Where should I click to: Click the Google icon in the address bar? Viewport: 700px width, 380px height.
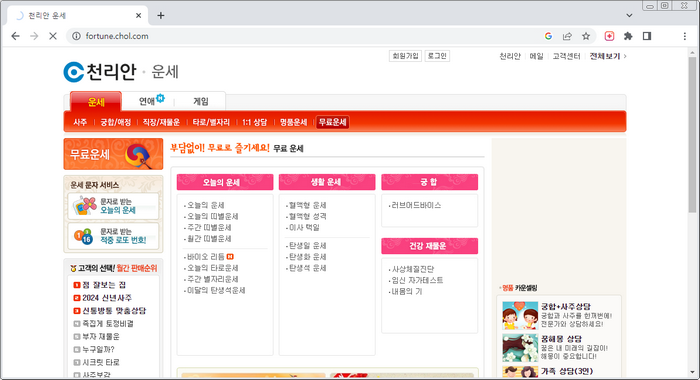(548, 36)
